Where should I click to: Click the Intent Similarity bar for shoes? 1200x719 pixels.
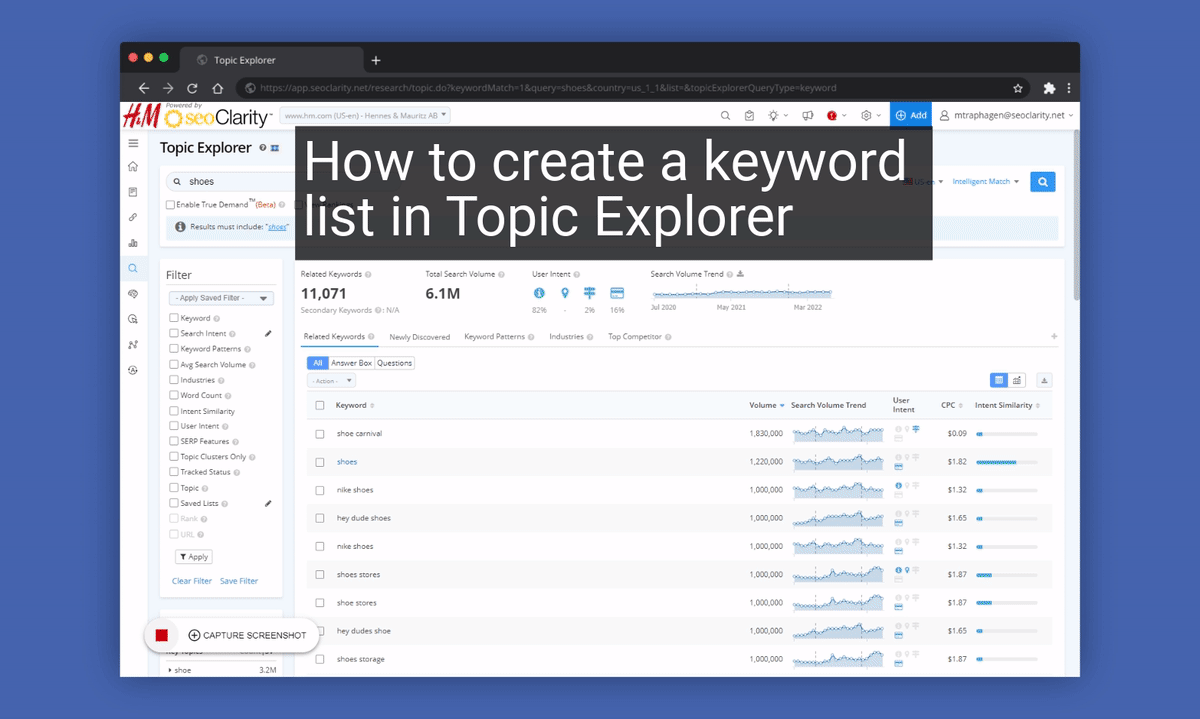coord(996,462)
